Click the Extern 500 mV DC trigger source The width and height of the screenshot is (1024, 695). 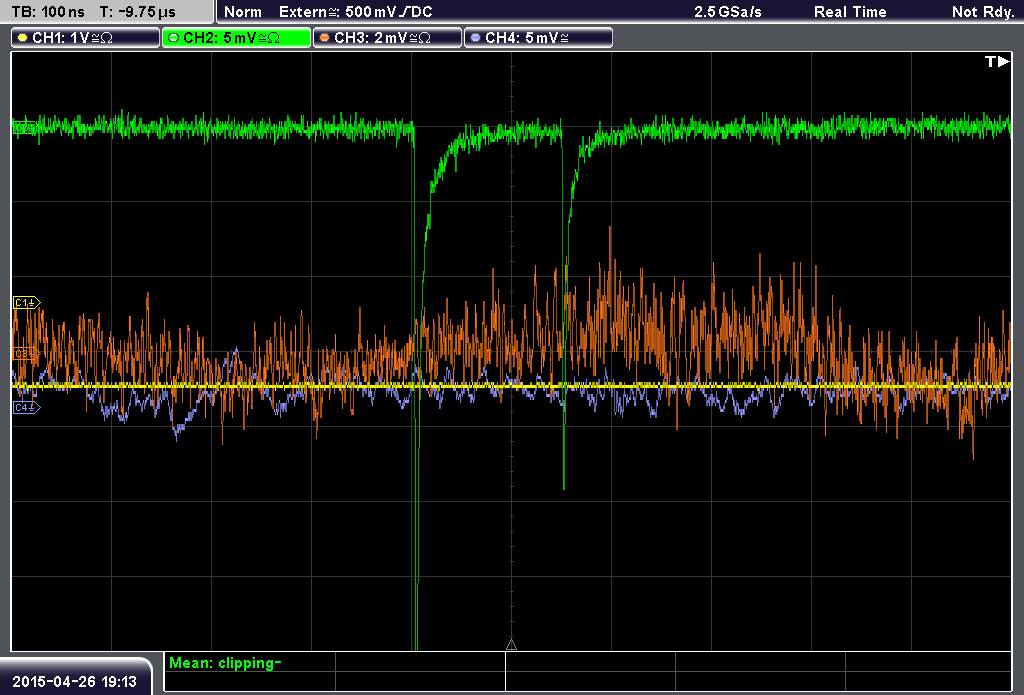355,12
